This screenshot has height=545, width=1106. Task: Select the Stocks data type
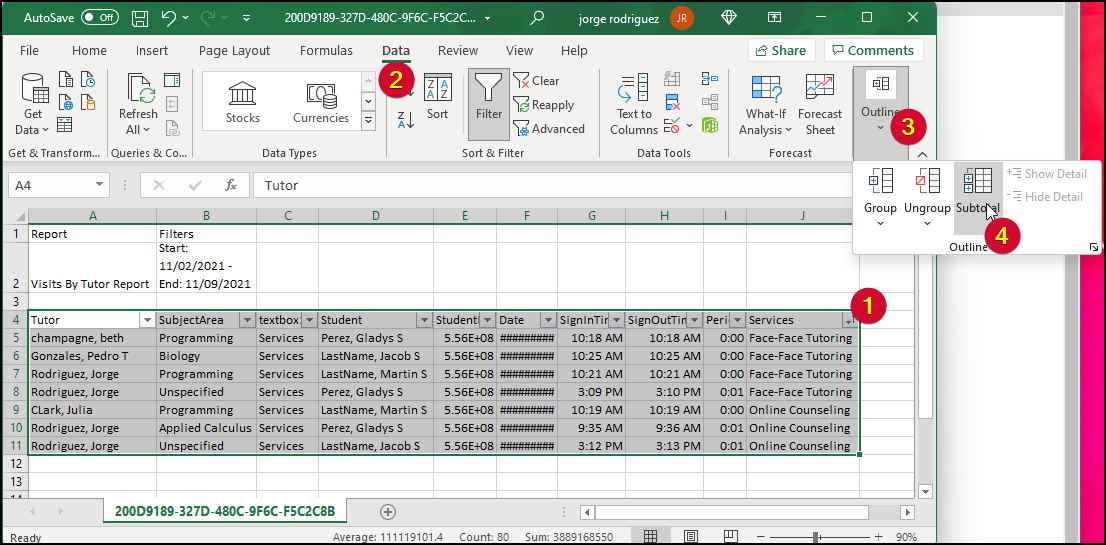[243, 102]
